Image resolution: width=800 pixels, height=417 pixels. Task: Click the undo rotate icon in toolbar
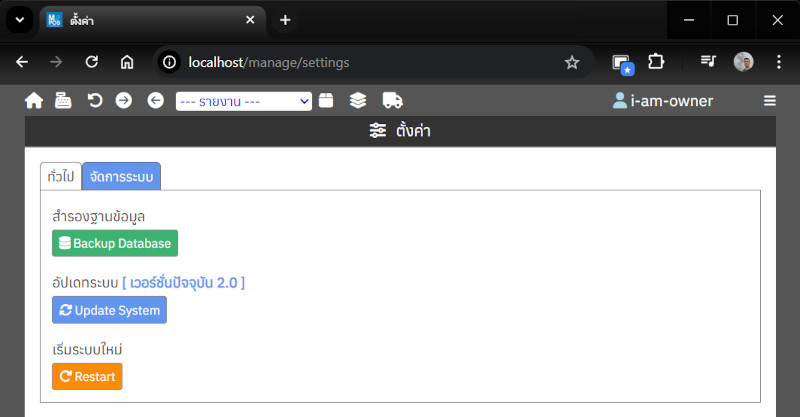(x=95, y=100)
